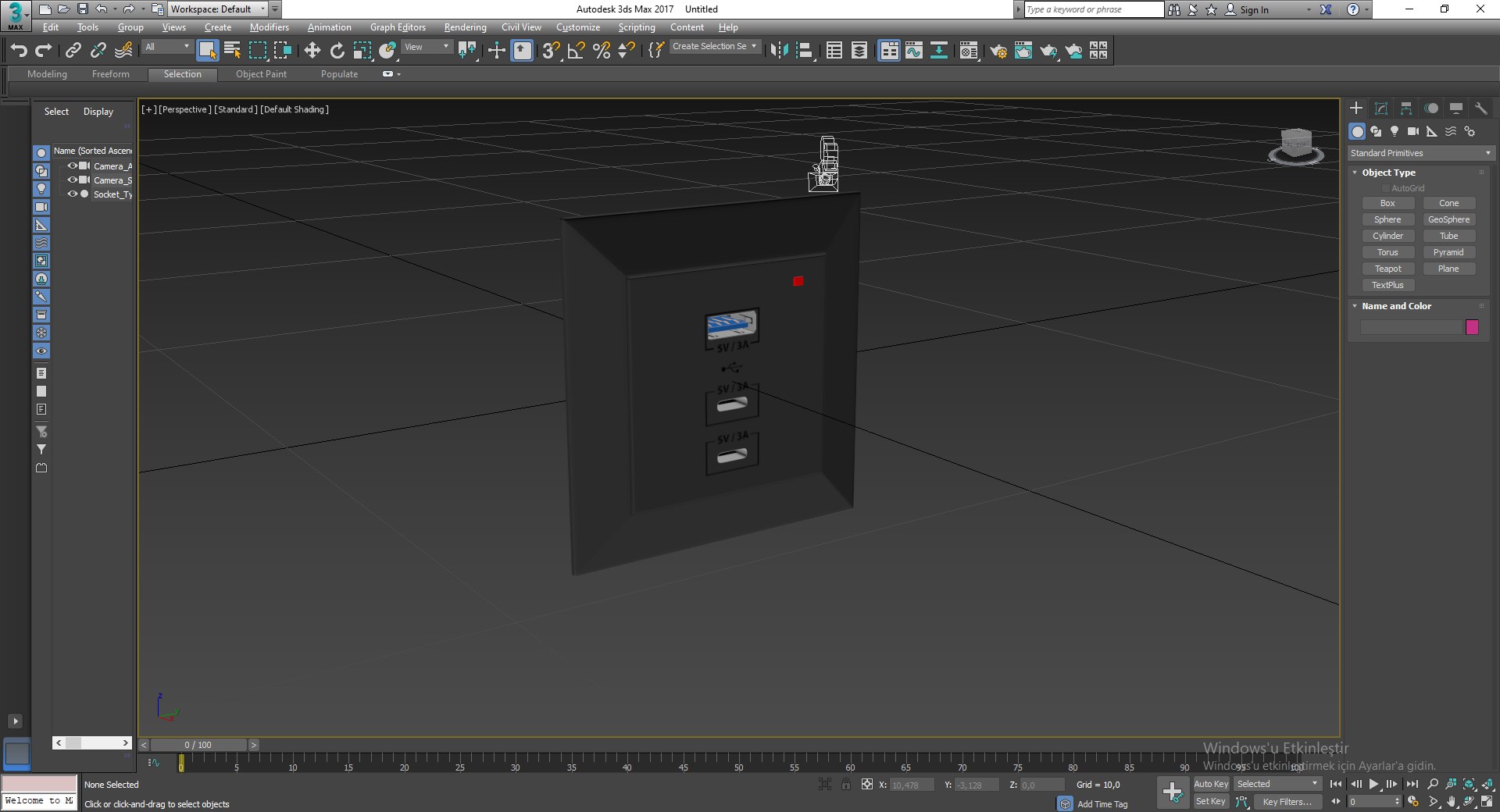Open the Material Editor
This screenshot has width=1500, height=812.
coord(969,51)
